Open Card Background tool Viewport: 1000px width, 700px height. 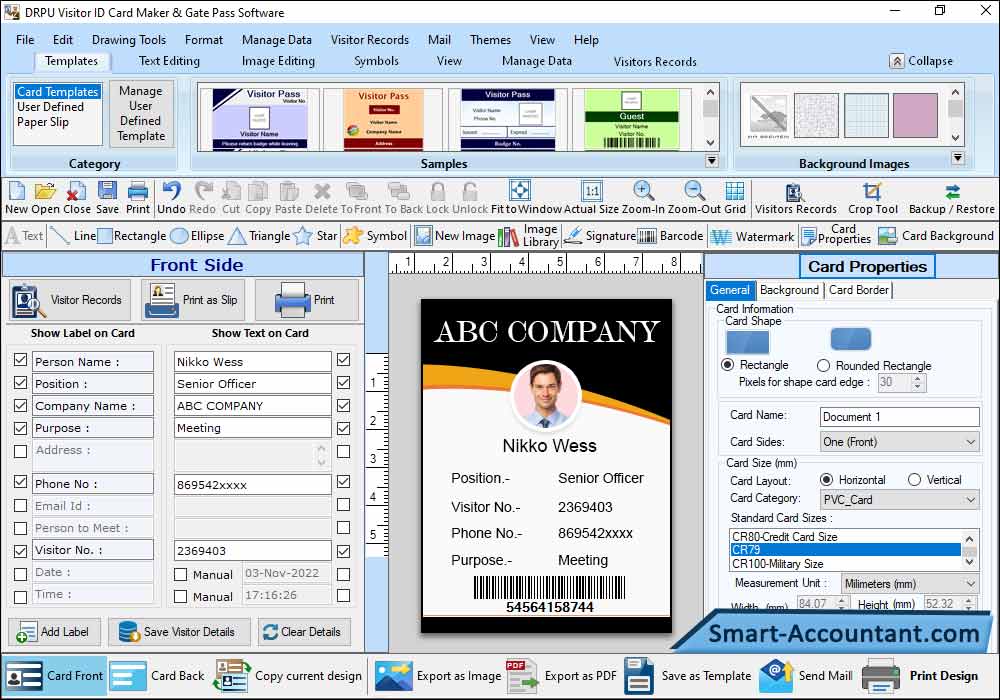tap(936, 236)
